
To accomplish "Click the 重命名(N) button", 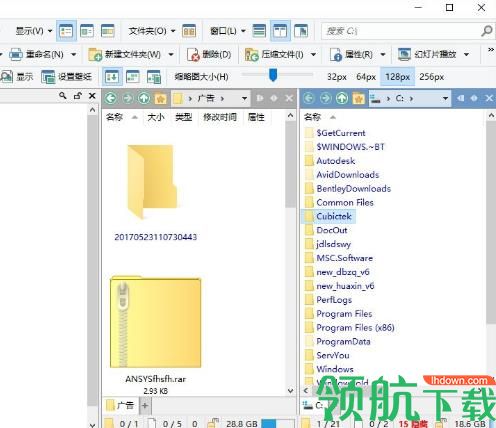I will [x=37, y=54].
